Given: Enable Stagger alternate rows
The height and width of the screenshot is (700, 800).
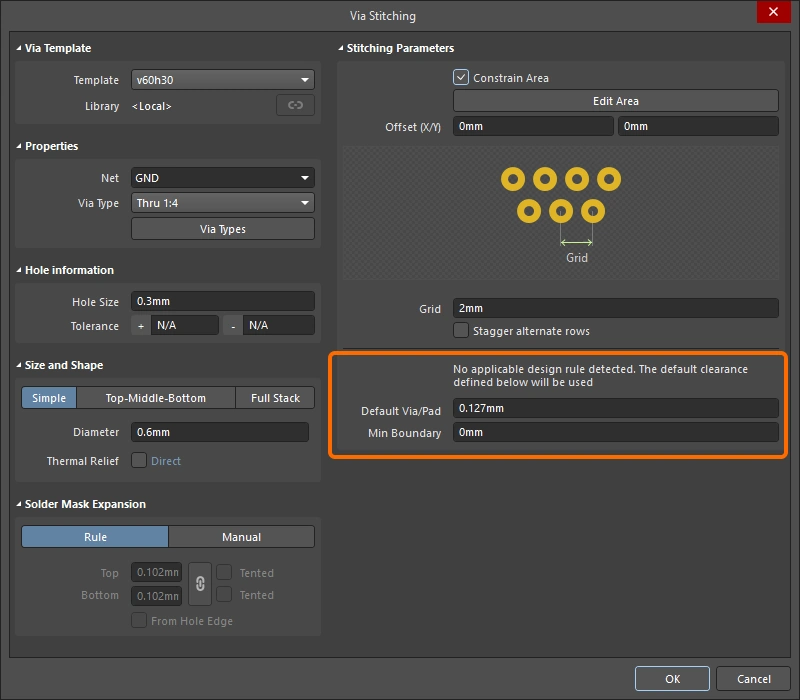Looking at the screenshot, I should point(461,331).
